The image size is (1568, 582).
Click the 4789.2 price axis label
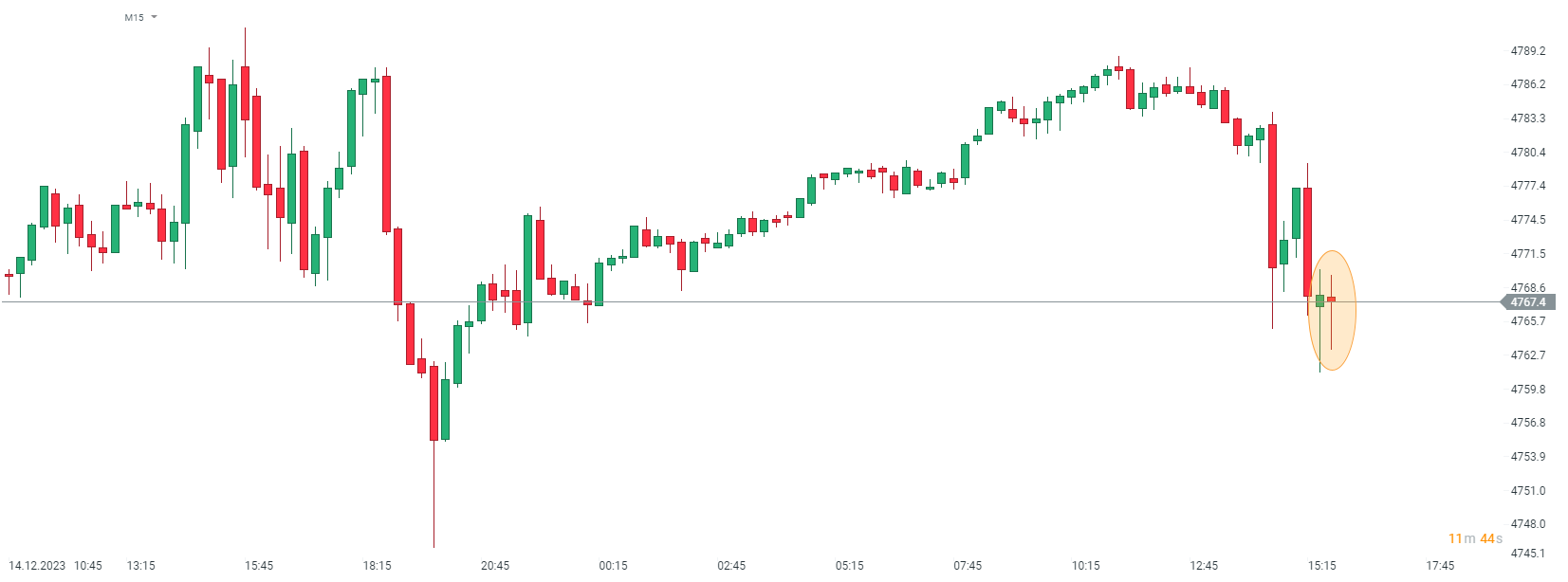1527,51
